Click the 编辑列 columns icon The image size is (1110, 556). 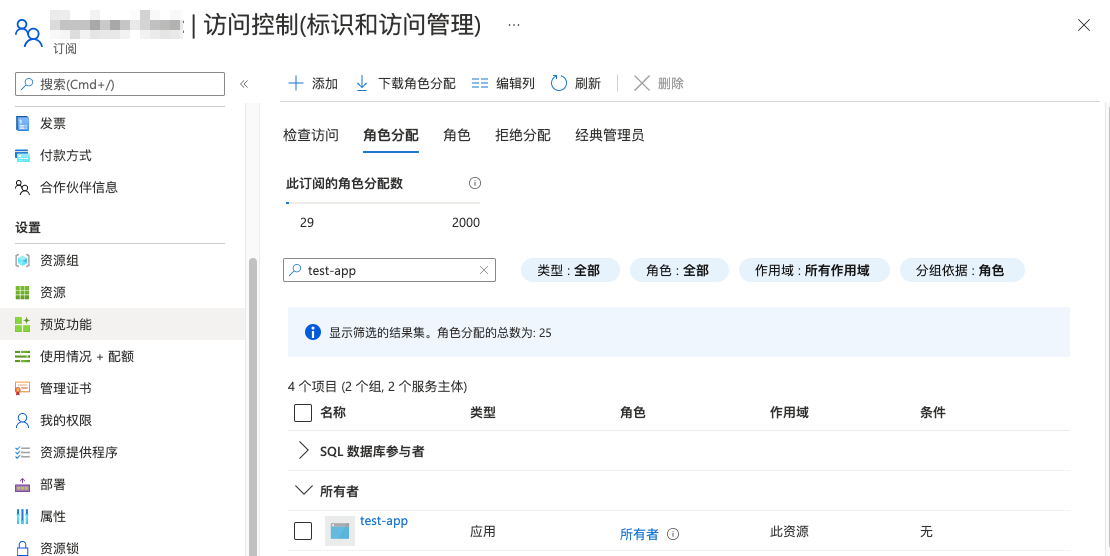coord(480,83)
